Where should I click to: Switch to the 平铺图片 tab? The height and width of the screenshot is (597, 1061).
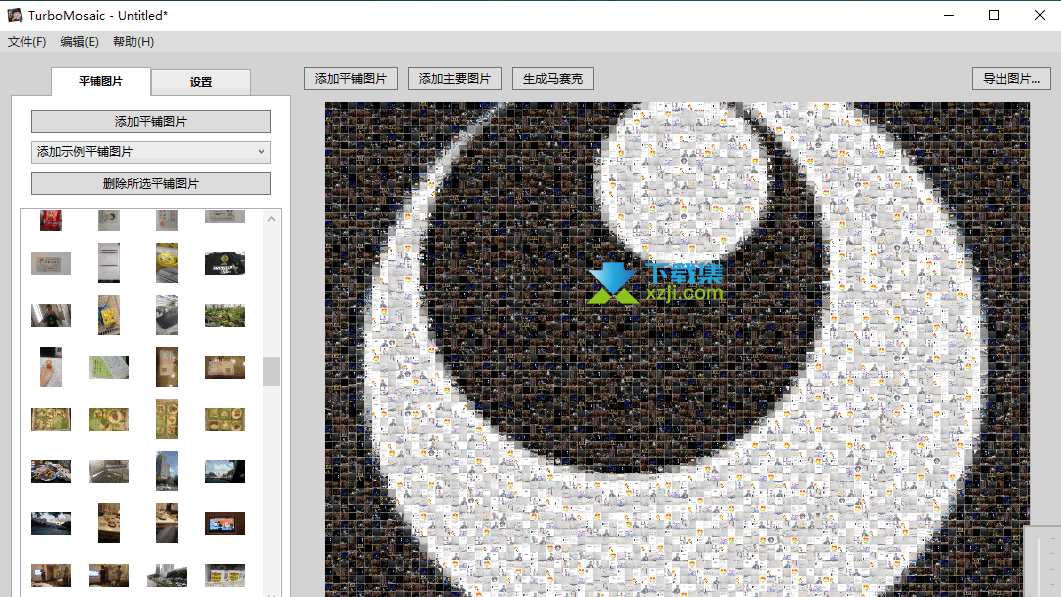click(x=101, y=81)
